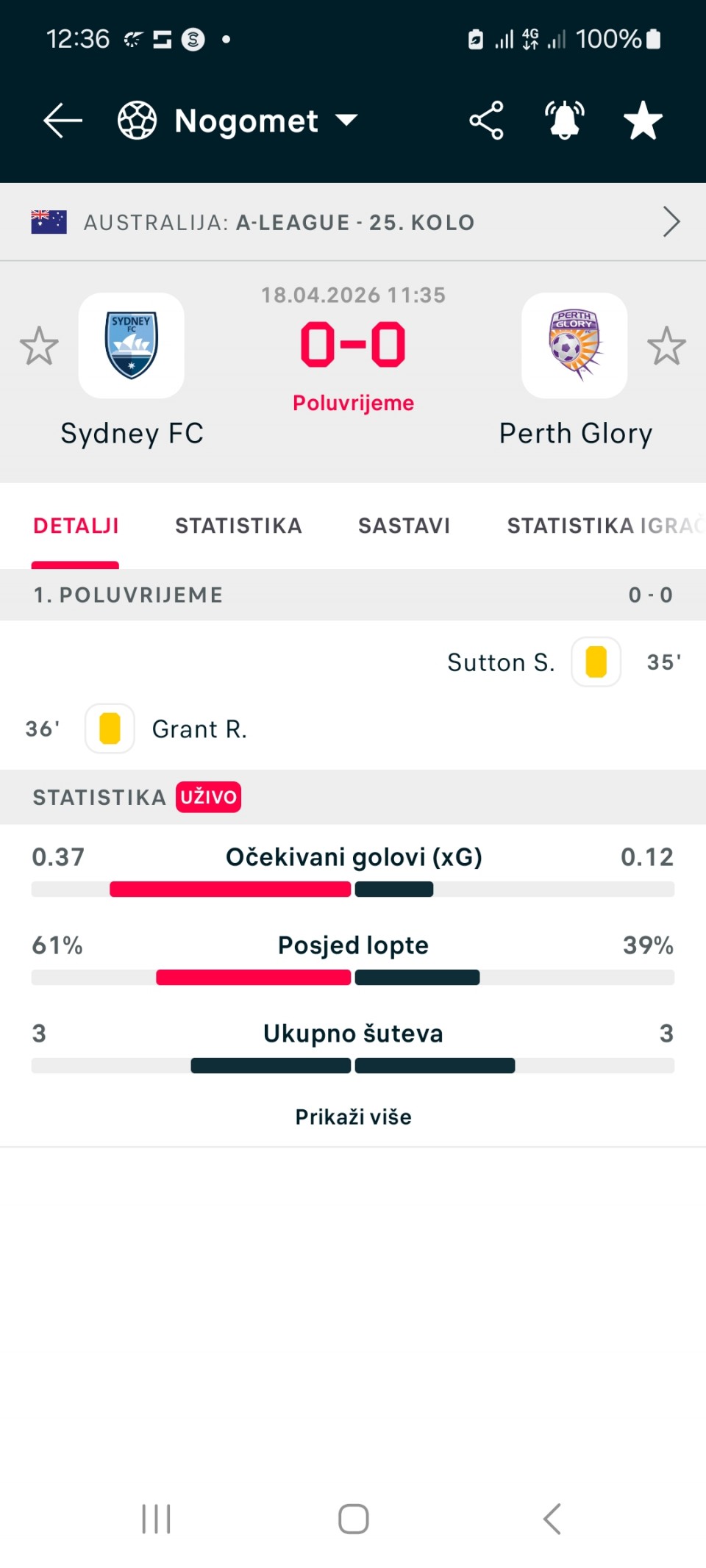Open player Sutton S.

coord(501,662)
